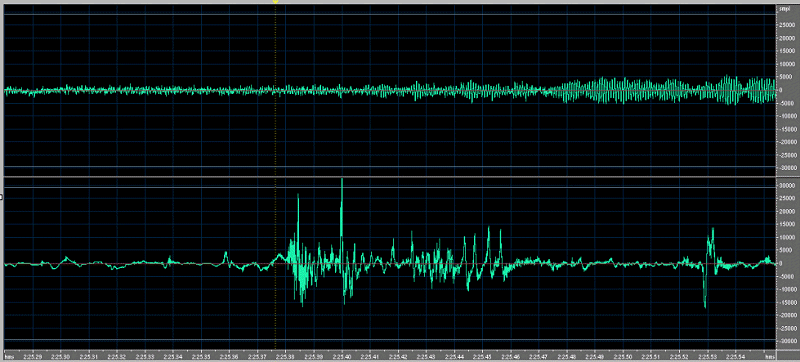This screenshot has height=362, width=800.
Task: Click -30000 on the lower channel amplitude ruler
Action: (x=787, y=341)
